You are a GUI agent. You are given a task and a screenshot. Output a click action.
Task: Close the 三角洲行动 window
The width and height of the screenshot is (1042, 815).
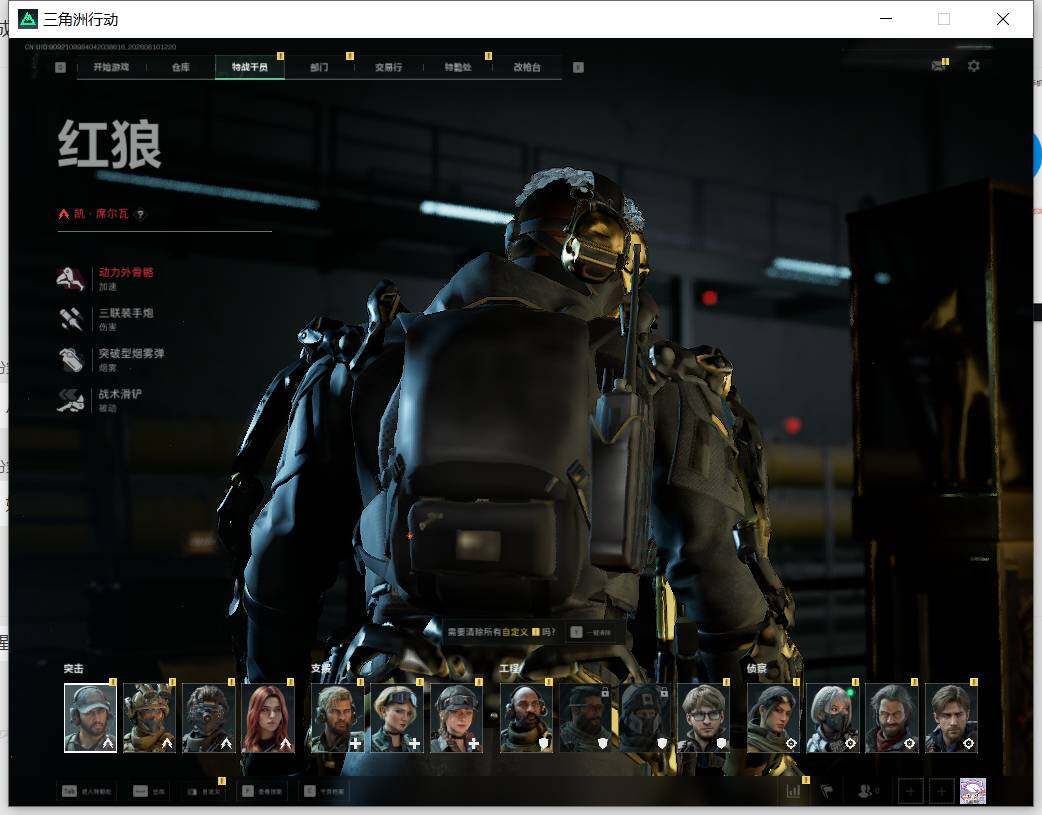pyautogui.click(x=1003, y=19)
